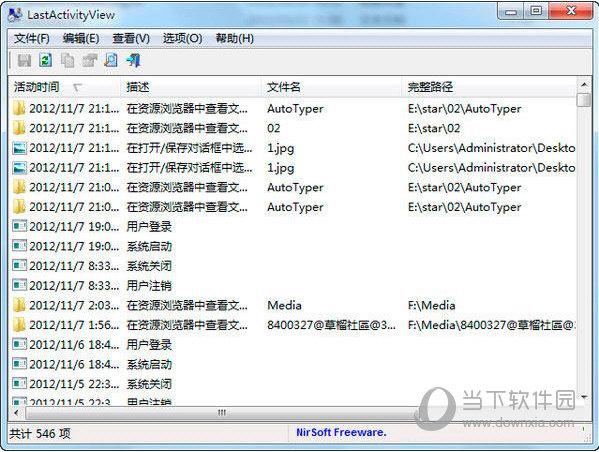Close the LastActivityView window
599x452 pixels.
pos(571,11)
